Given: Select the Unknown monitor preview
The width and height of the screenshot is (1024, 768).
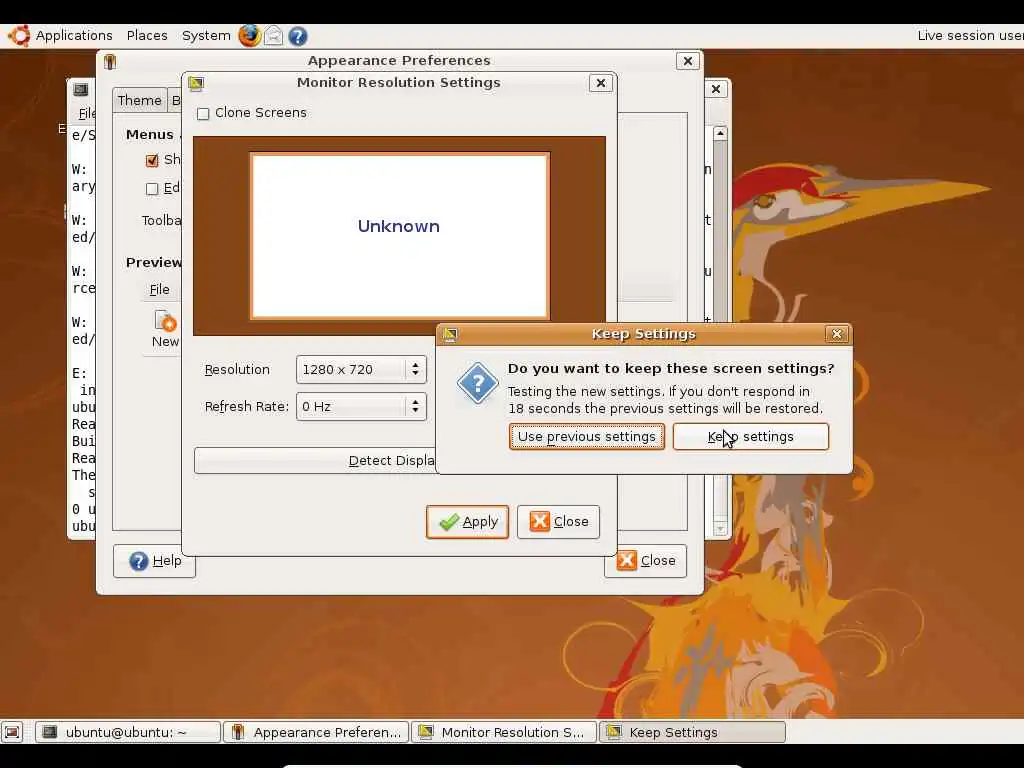Looking at the screenshot, I should pyautogui.click(x=399, y=236).
